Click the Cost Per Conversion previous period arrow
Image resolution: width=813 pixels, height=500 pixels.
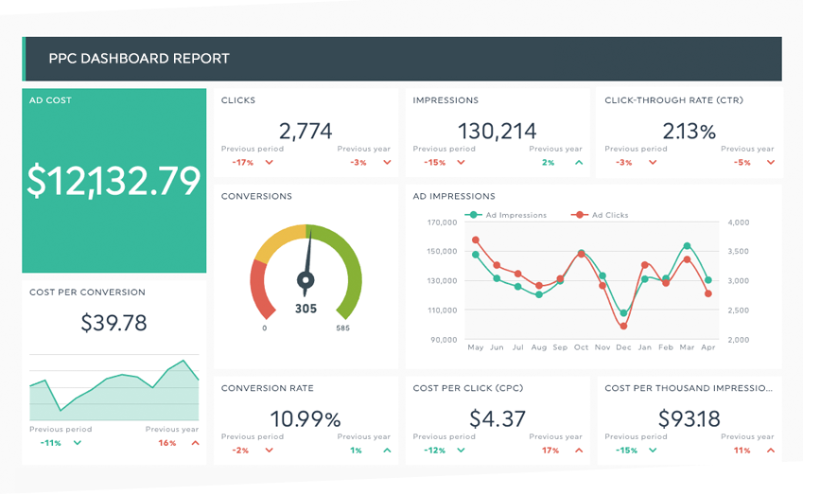77,442
